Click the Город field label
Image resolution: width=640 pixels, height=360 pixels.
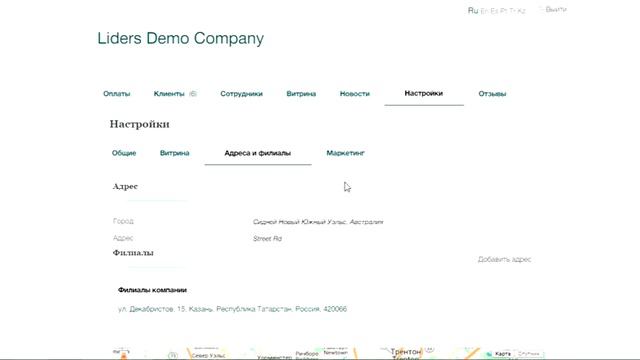click(x=123, y=221)
